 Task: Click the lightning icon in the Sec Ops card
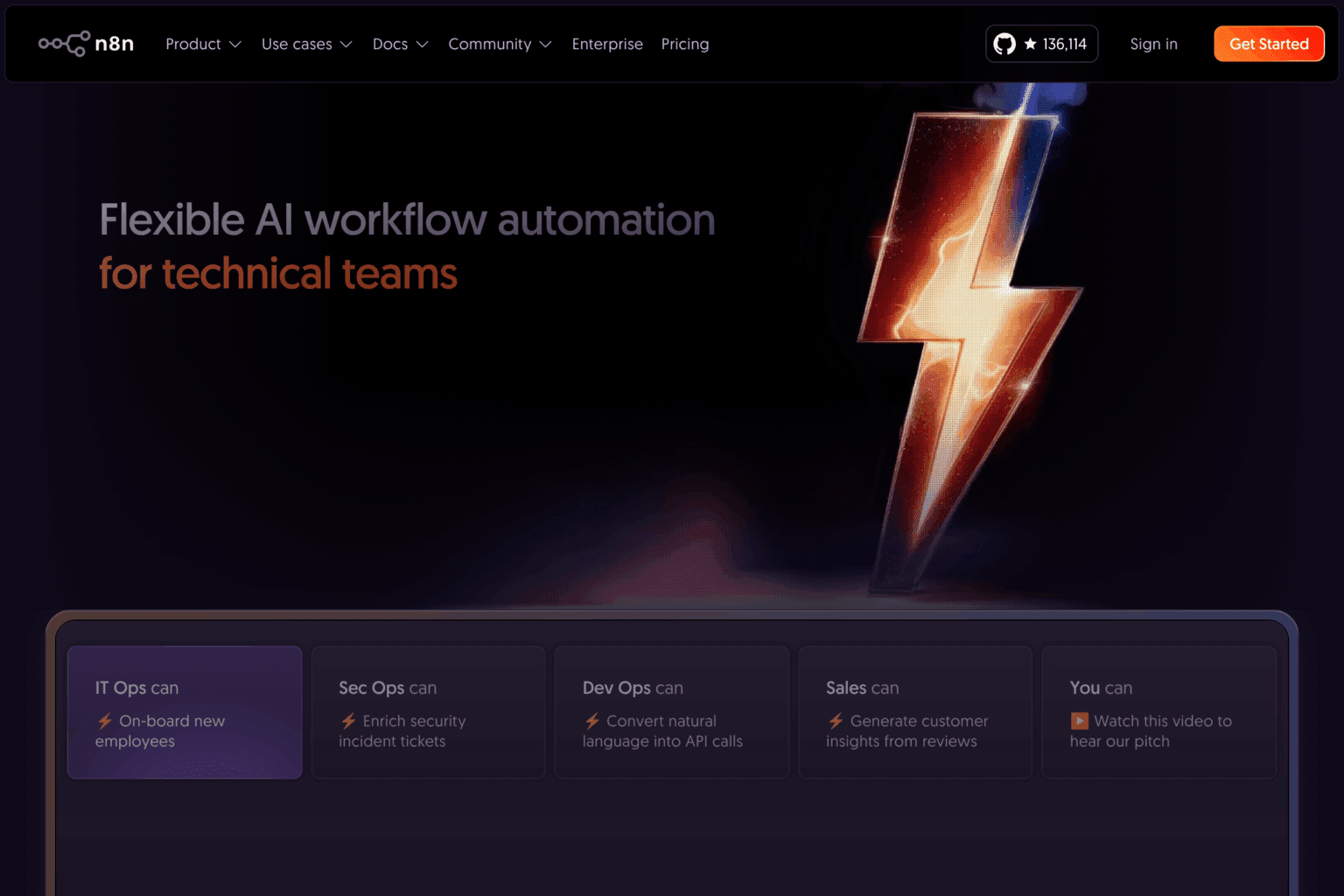[348, 721]
